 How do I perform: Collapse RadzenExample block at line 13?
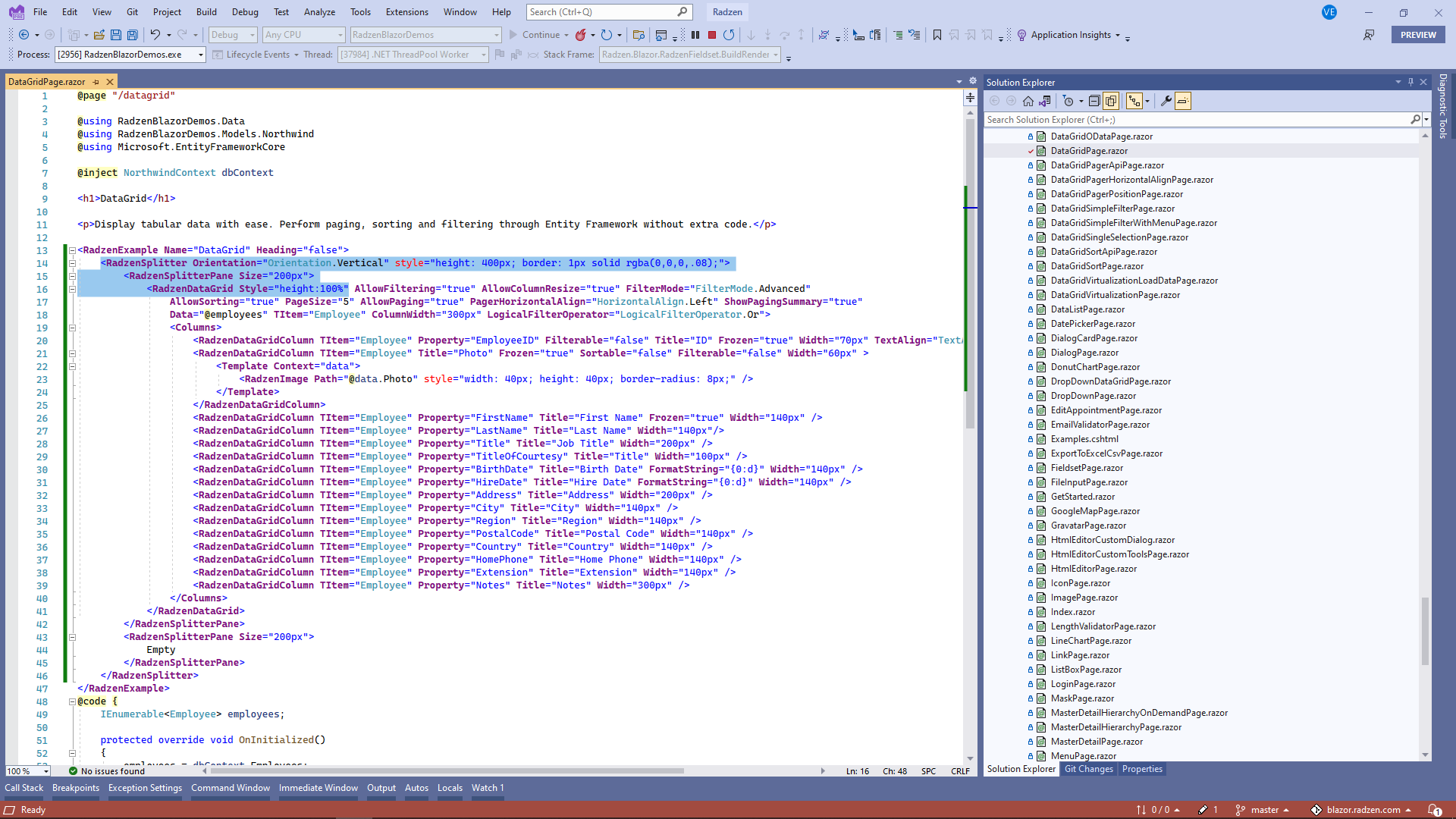[72, 250]
